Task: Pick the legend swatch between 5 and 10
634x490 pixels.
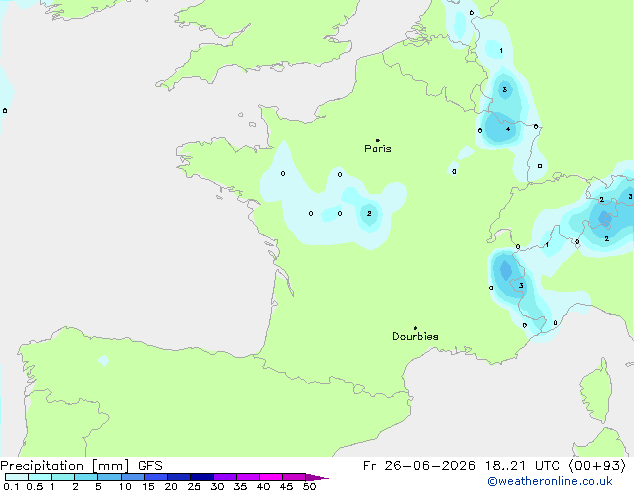Action: pyautogui.click(x=109, y=477)
